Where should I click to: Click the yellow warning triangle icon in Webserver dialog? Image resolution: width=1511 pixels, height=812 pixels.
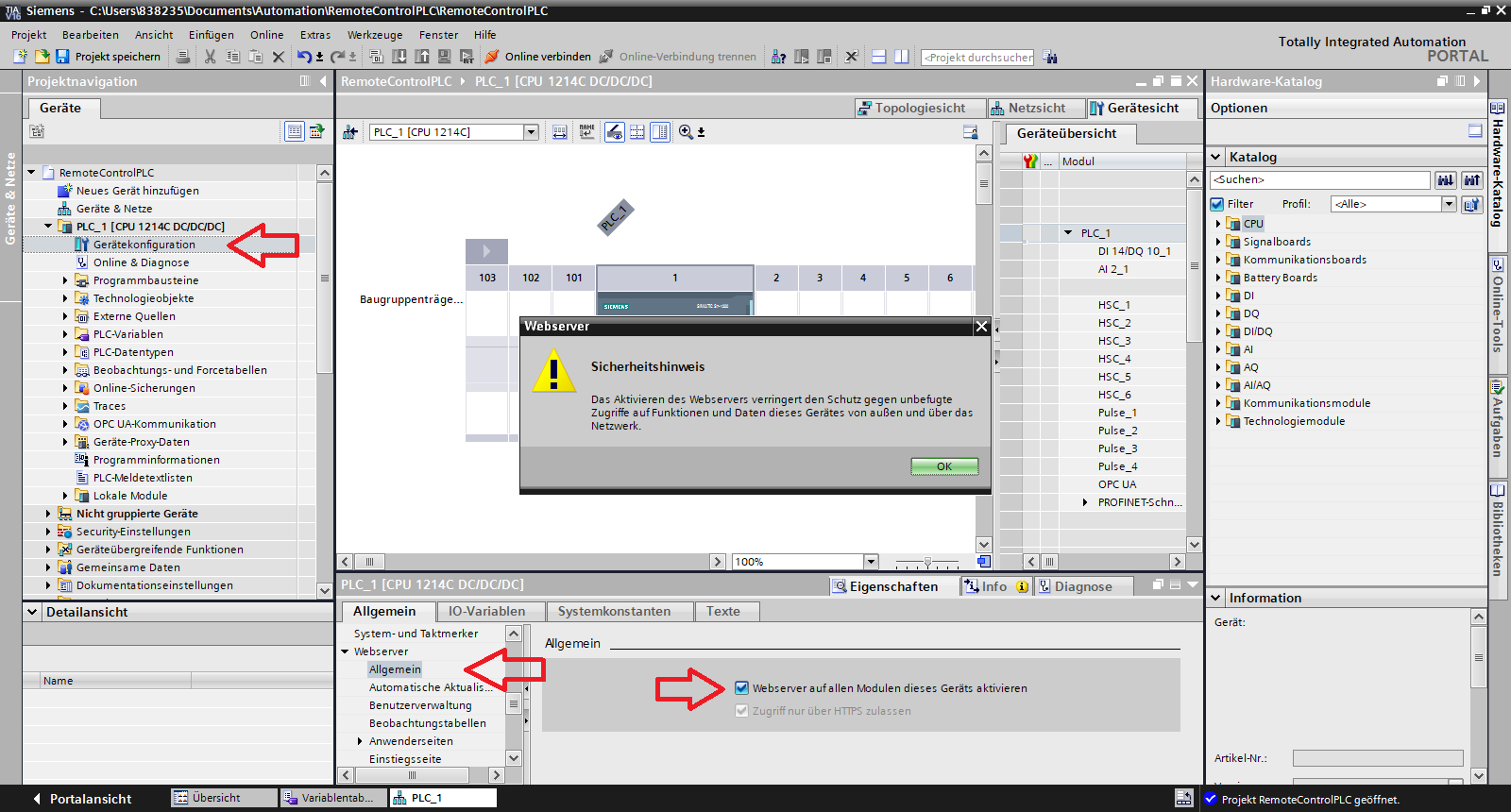click(553, 371)
